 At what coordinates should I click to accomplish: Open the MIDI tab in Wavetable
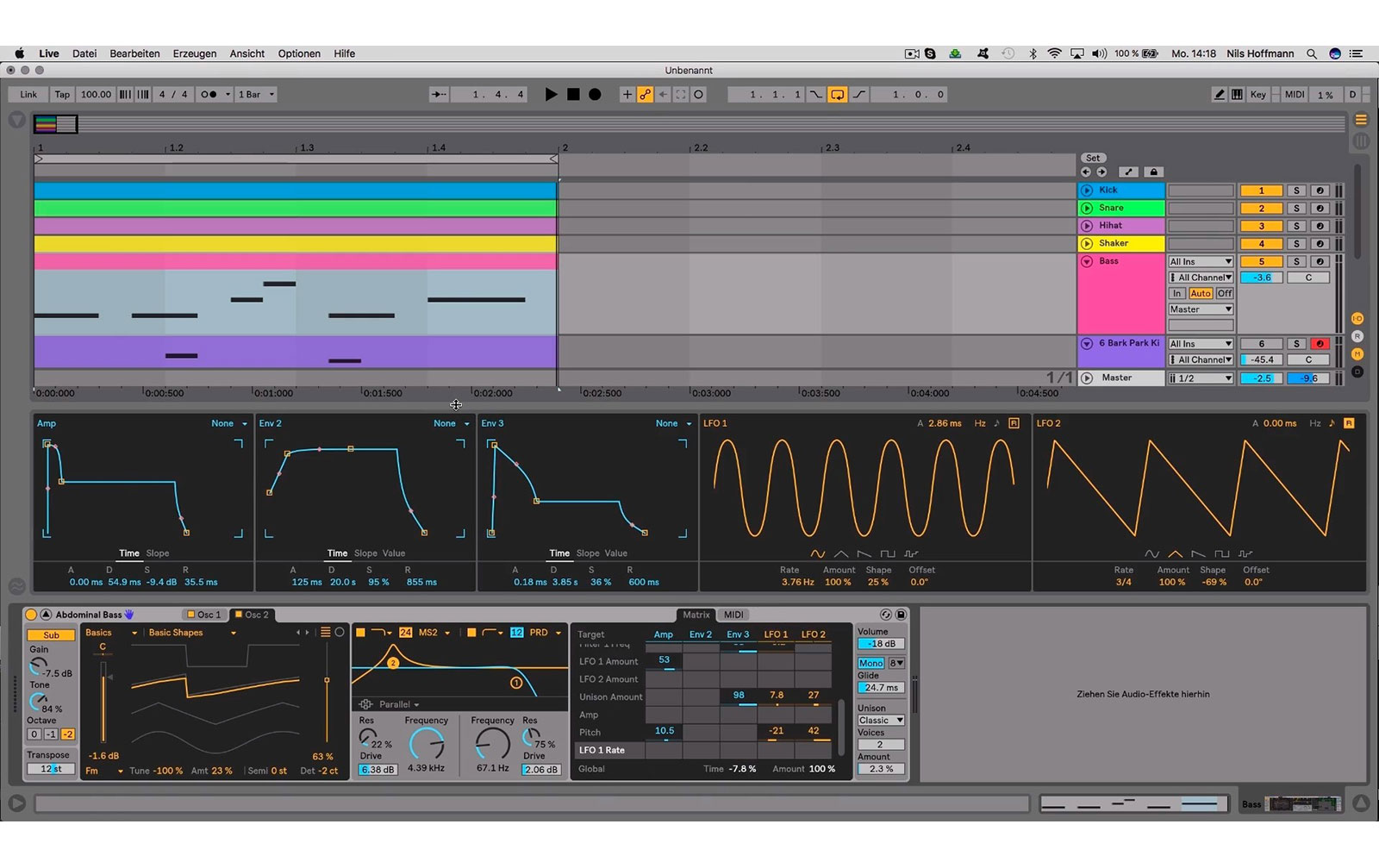point(733,615)
